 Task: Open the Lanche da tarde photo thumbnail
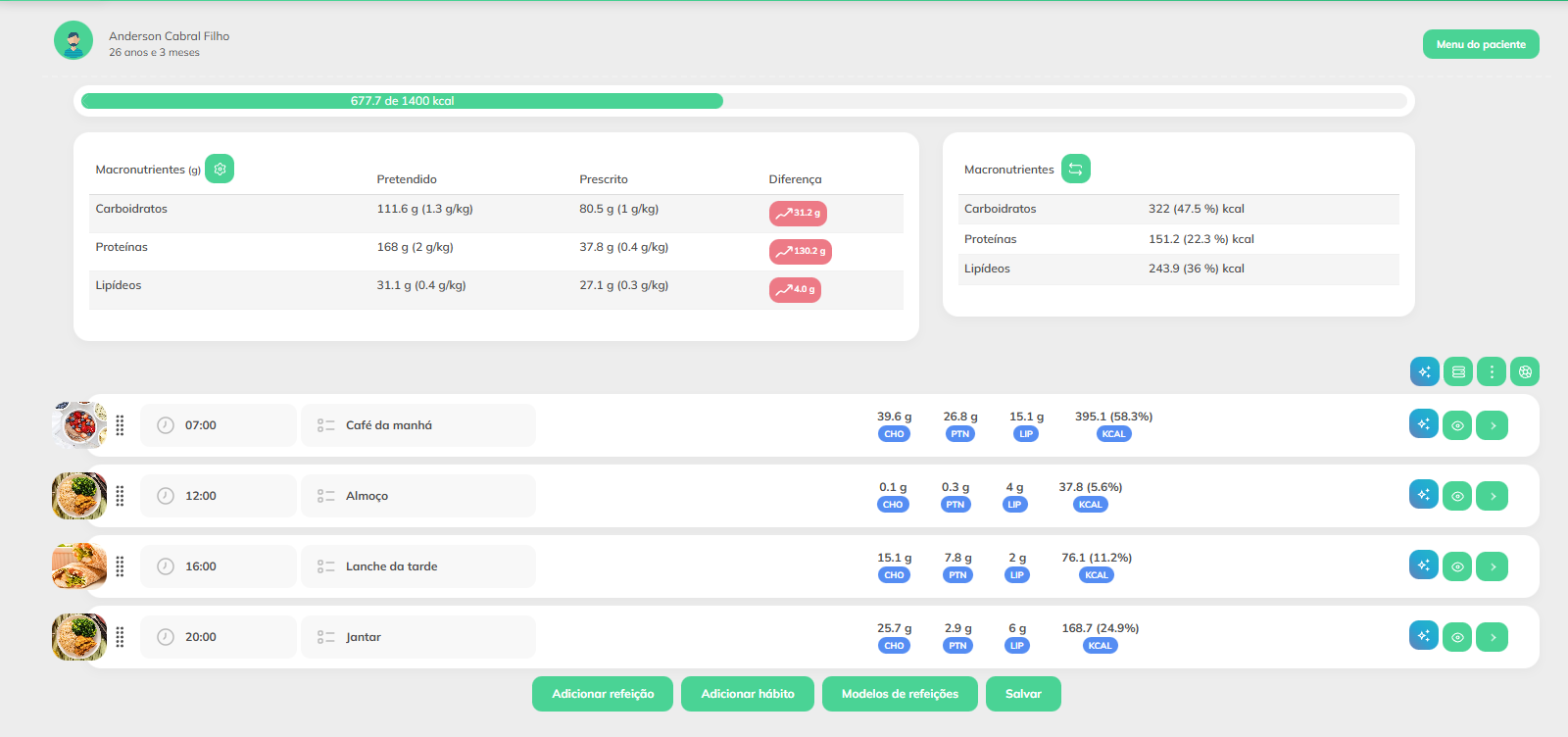pyautogui.click(x=79, y=566)
